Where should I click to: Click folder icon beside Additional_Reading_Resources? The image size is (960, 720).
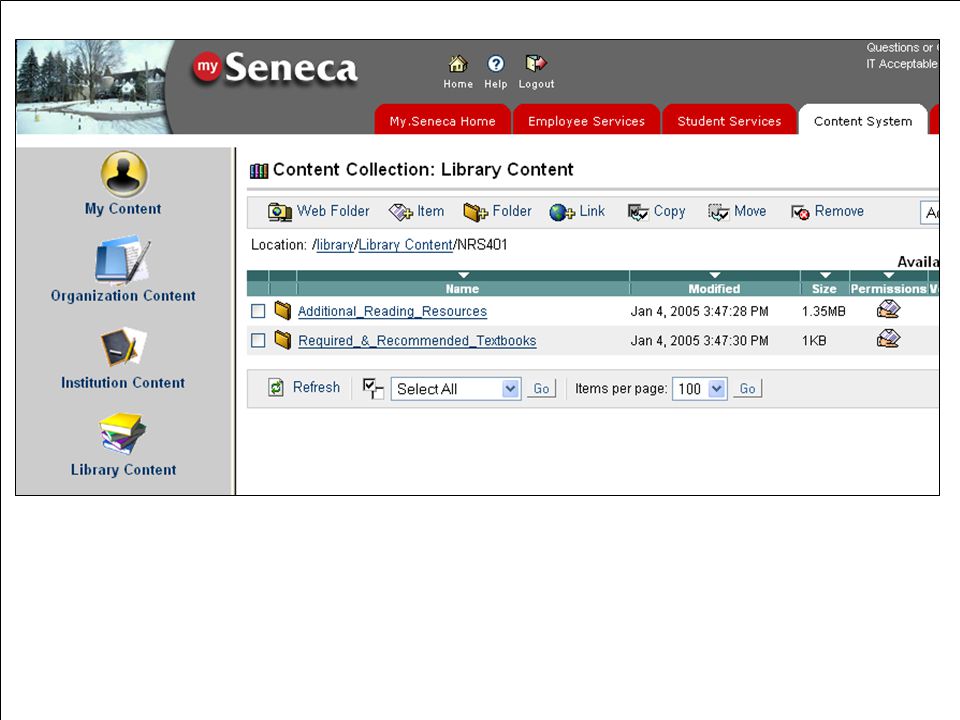[282, 310]
